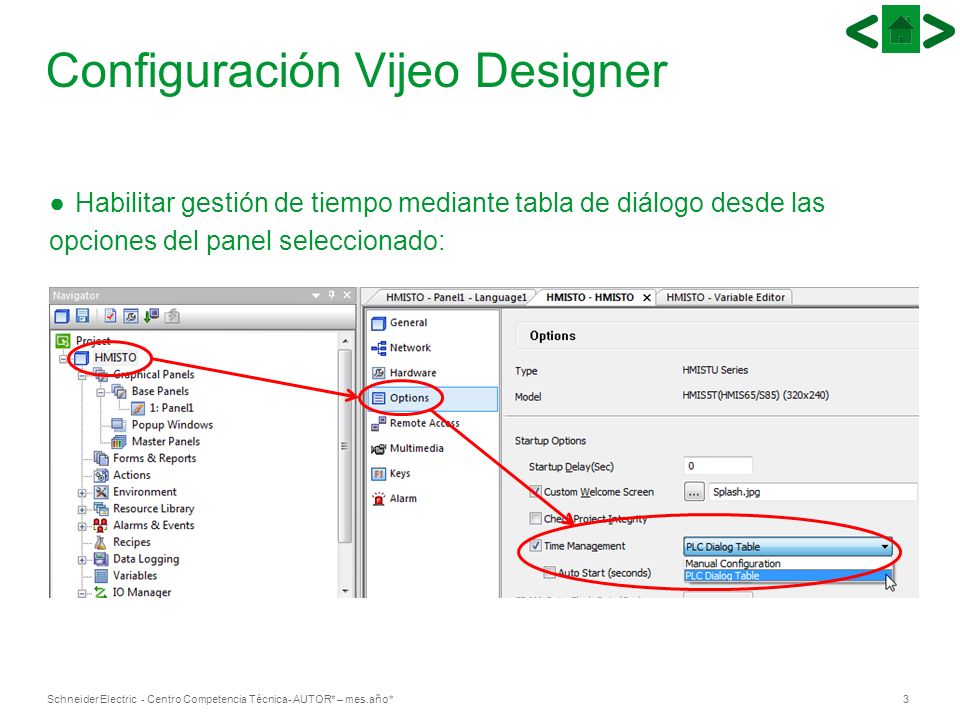Click the "..." browse button beside Splash.jpg
This screenshot has height=720, width=960.
(694, 492)
